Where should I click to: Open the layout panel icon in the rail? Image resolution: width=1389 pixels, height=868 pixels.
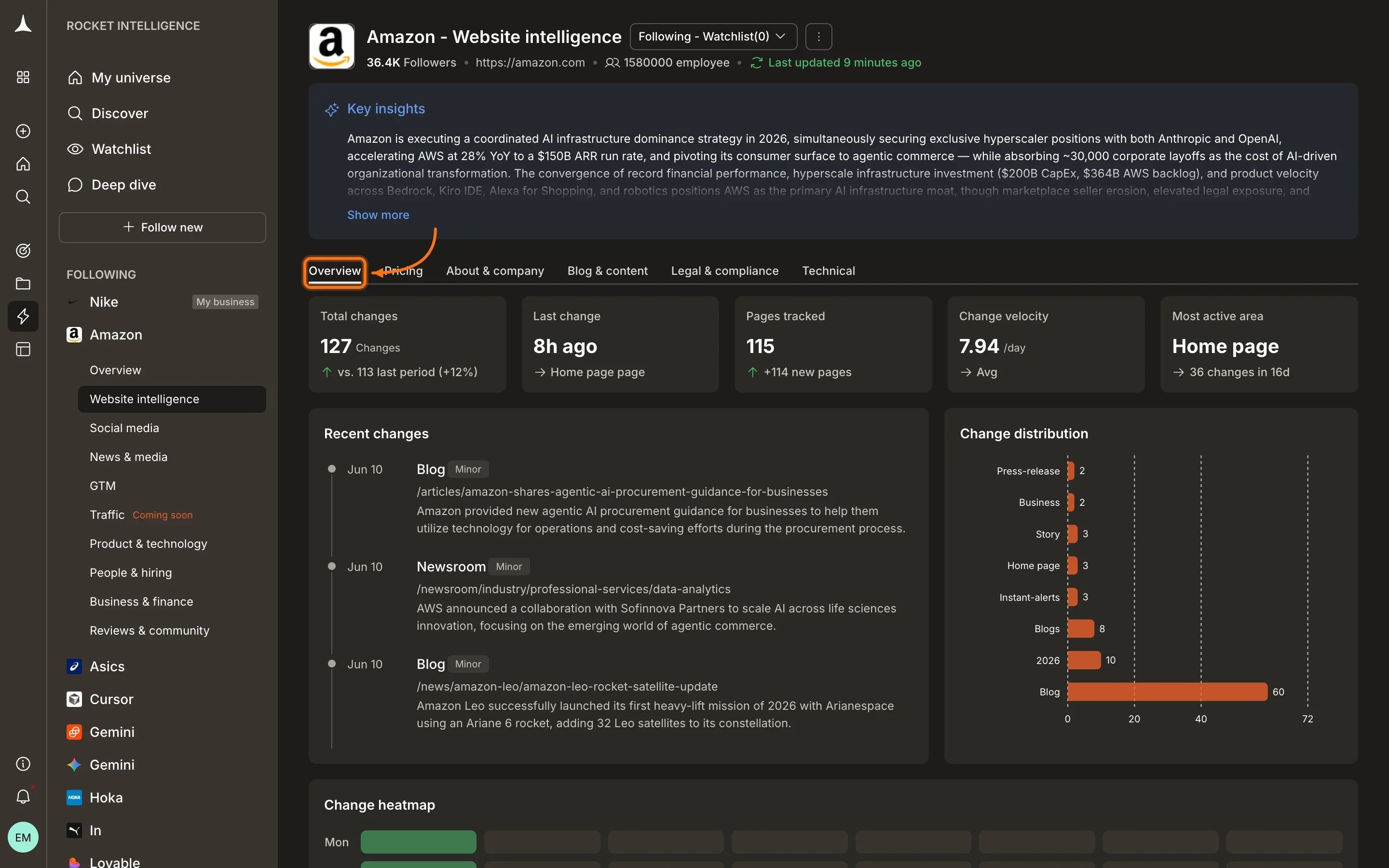click(x=23, y=349)
